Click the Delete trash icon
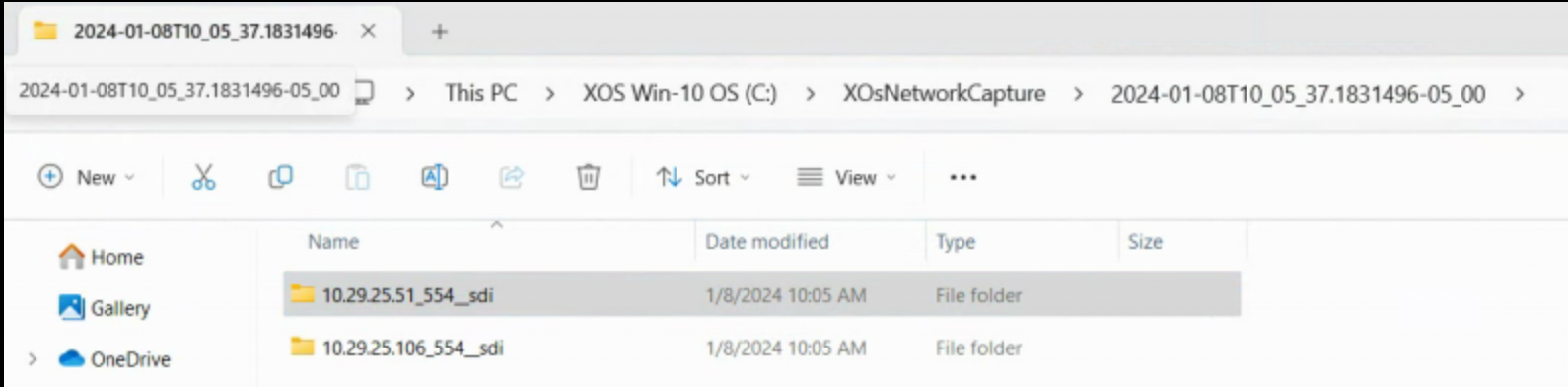1568x387 pixels. point(588,177)
